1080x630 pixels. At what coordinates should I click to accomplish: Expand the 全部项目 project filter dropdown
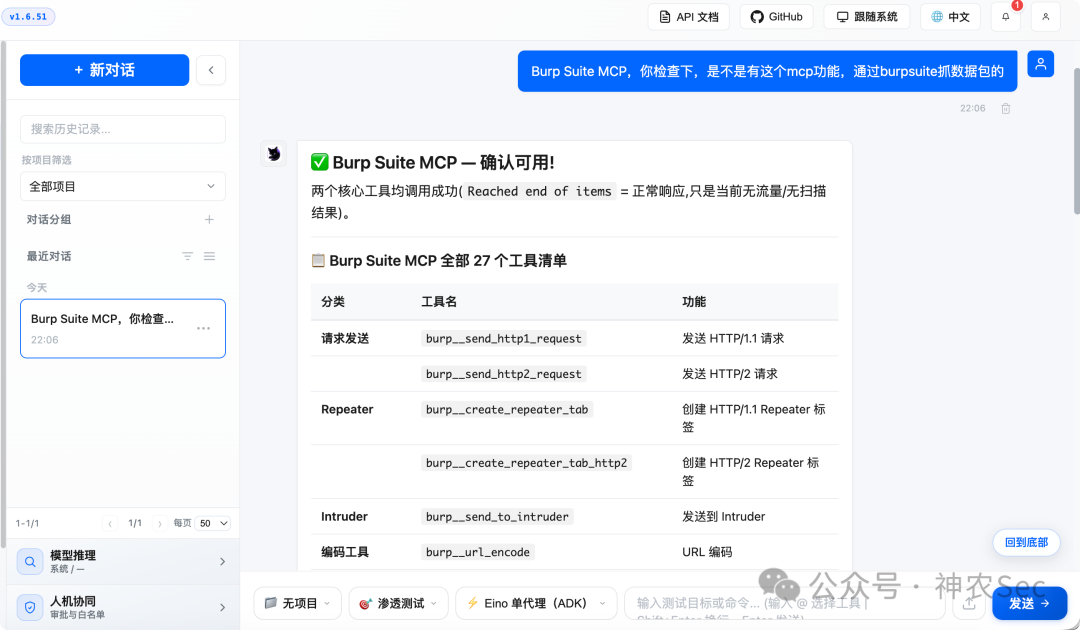click(123, 187)
